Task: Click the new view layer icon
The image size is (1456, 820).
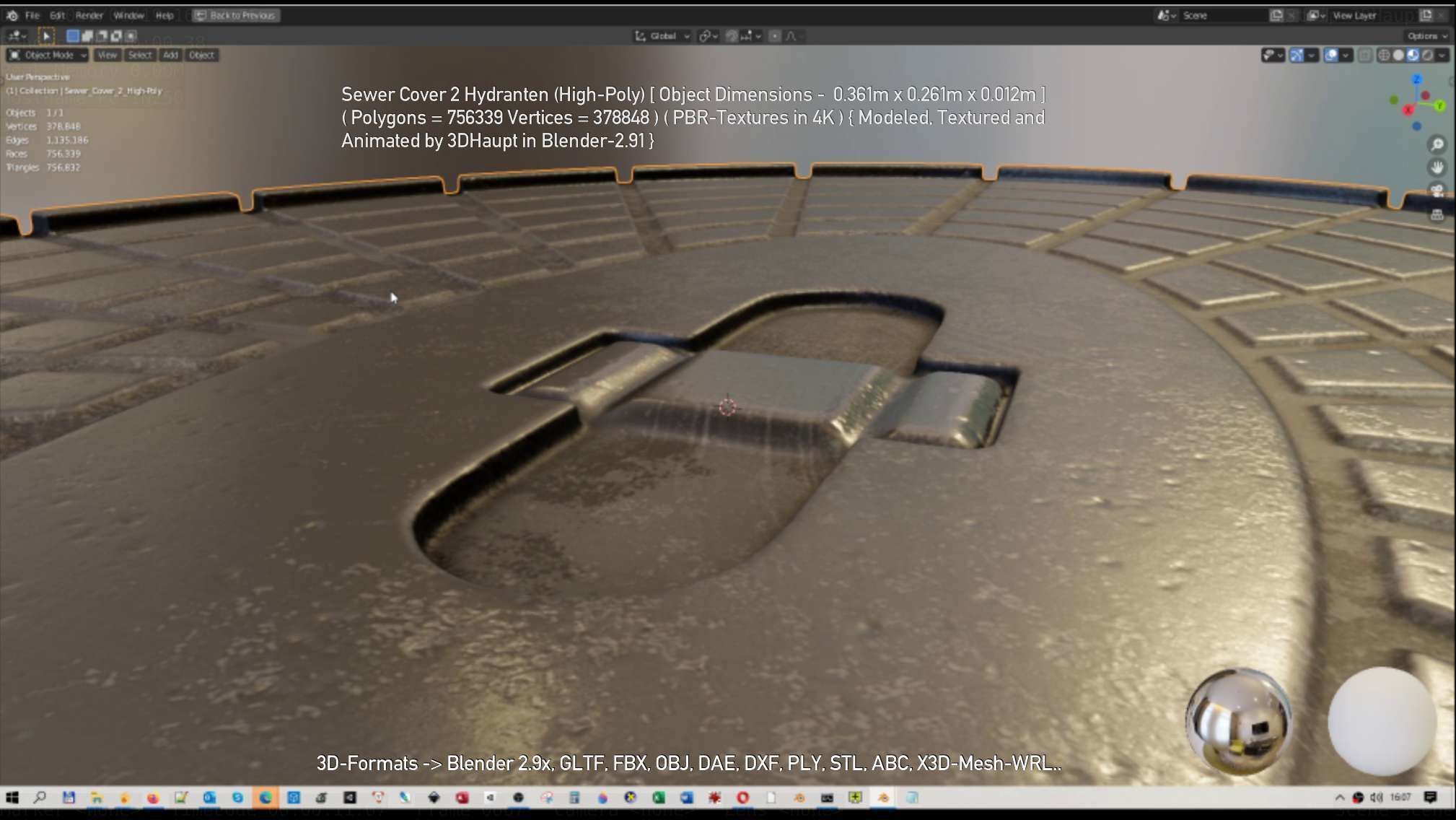Action: 1426,15
